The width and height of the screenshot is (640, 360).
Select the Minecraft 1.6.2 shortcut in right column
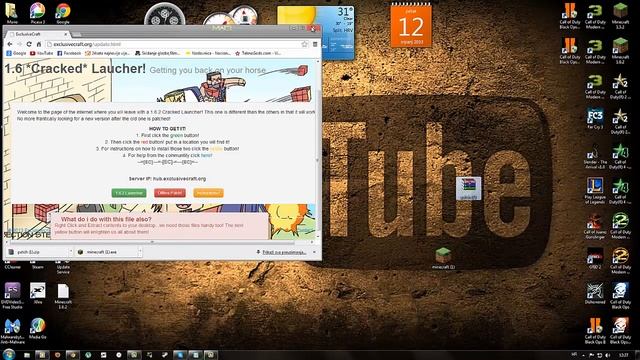click(x=620, y=51)
